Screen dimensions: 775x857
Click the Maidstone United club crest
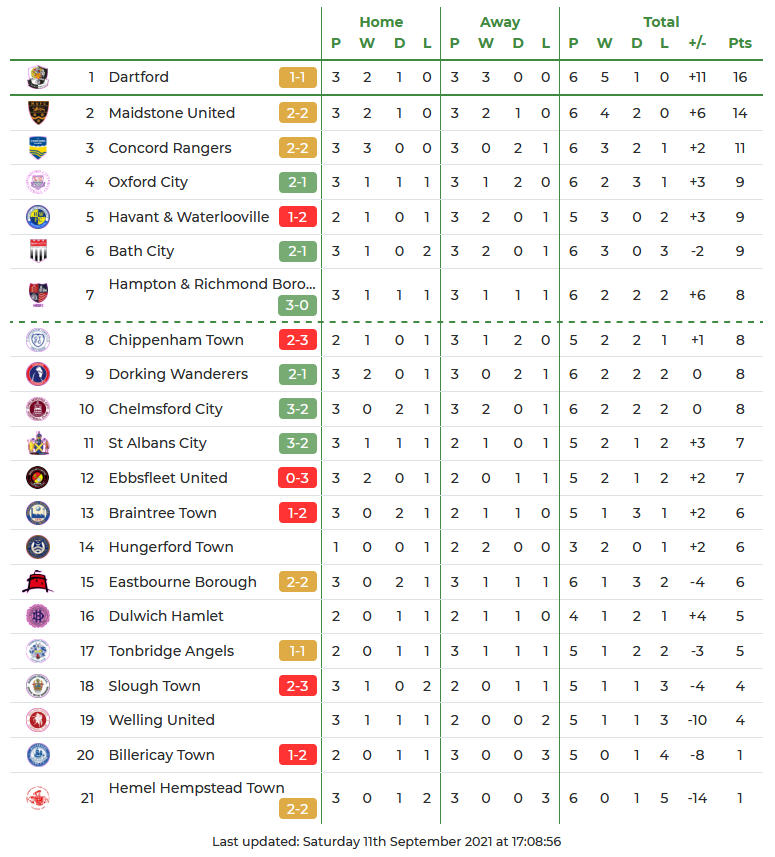[38, 113]
